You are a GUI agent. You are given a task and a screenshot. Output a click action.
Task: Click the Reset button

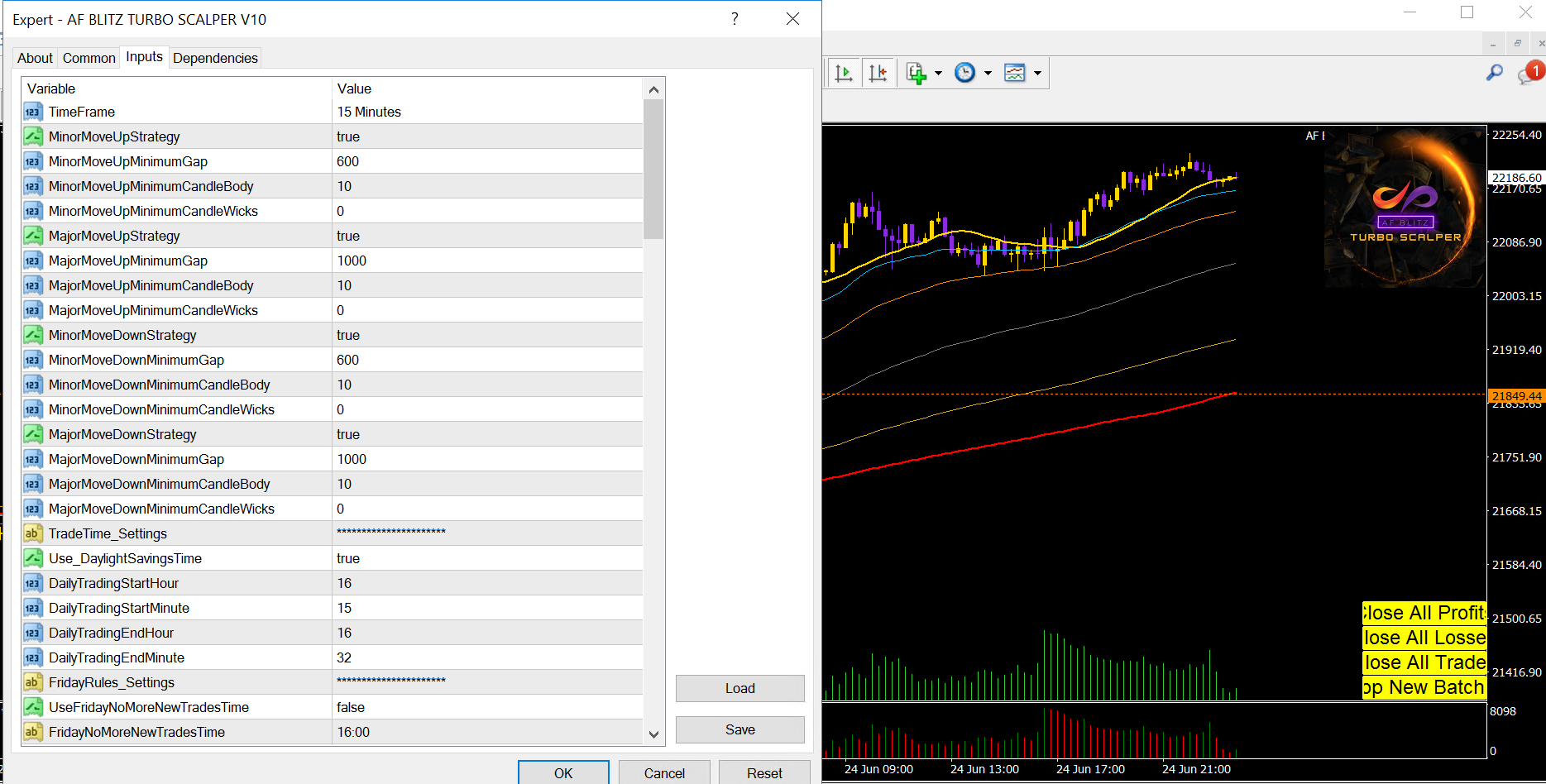pos(764,772)
